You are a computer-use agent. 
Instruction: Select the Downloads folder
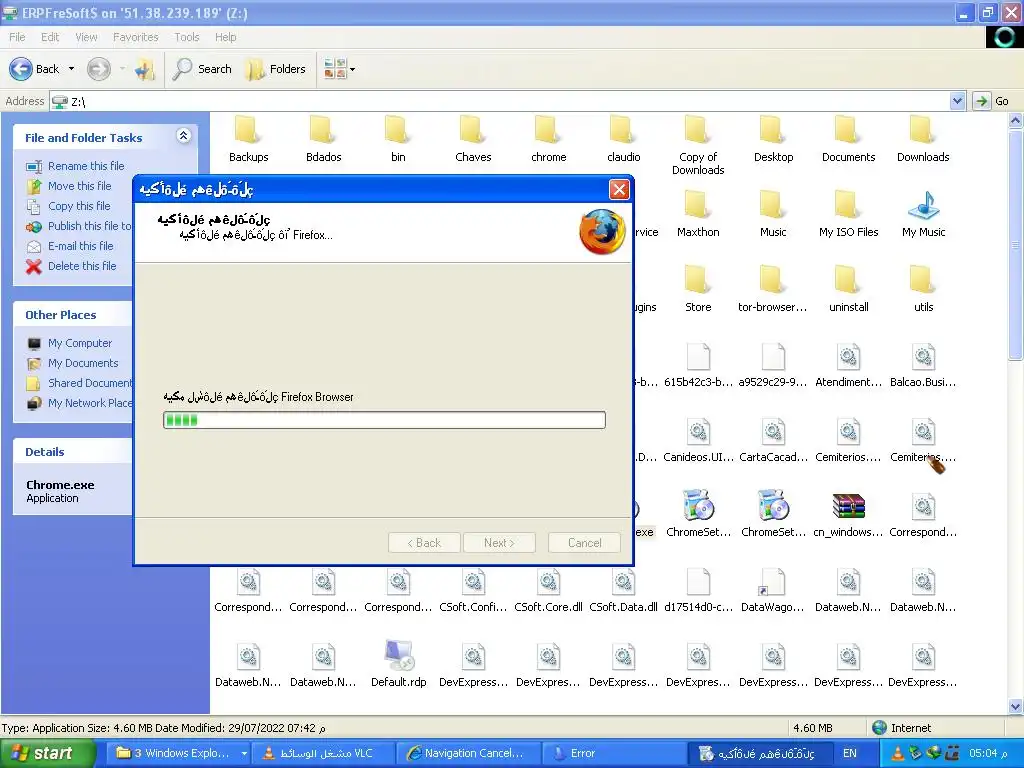pos(923,138)
